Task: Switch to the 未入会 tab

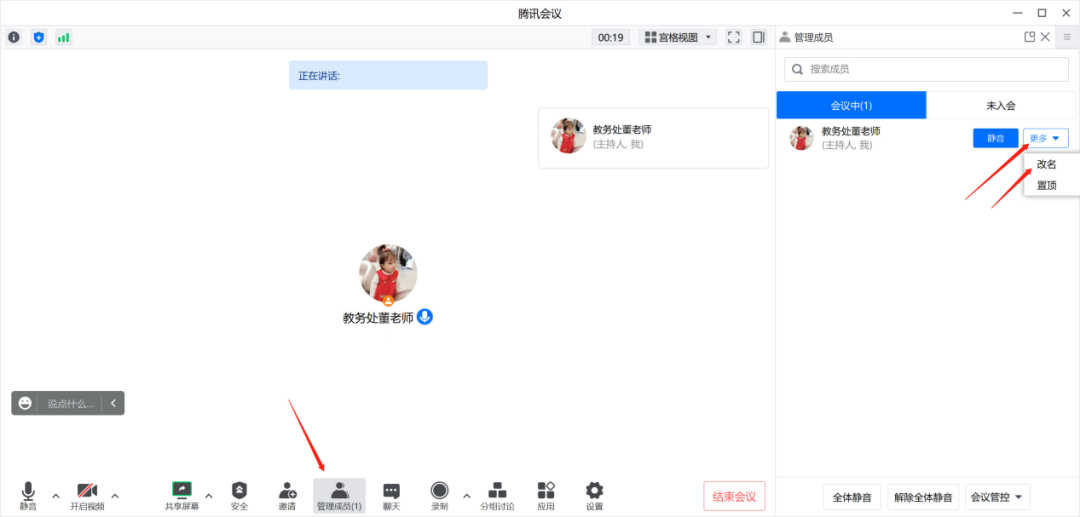Action: pos(1000,105)
